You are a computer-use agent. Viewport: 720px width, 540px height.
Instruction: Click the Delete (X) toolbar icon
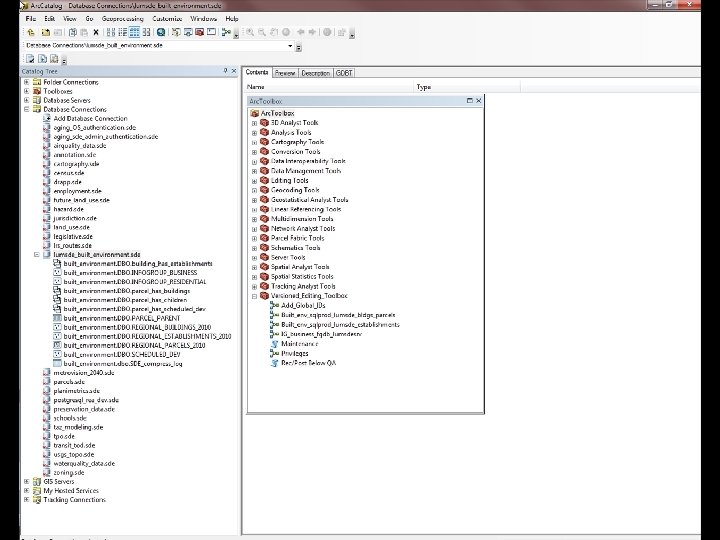[x=96, y=32]
